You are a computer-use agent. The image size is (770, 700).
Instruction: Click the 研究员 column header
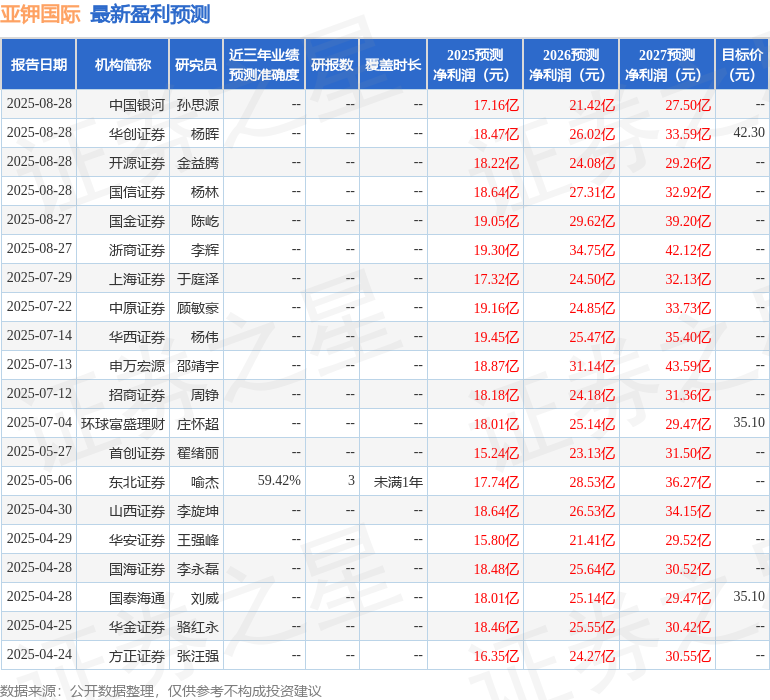tap(196, 64)
